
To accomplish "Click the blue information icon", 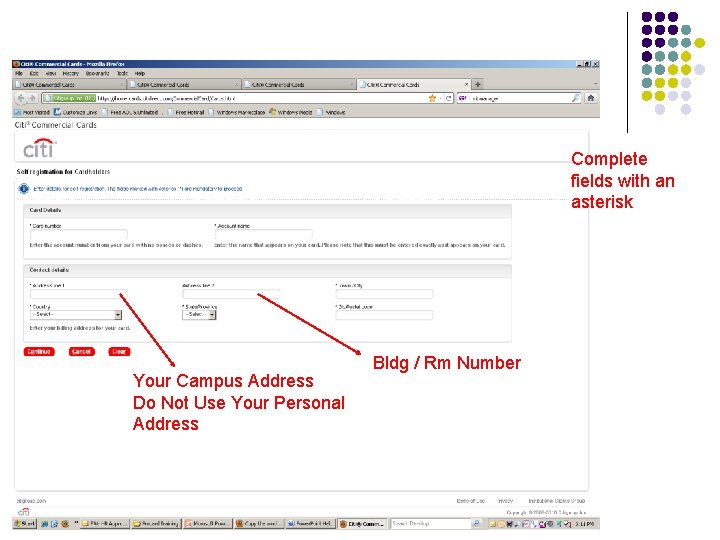I will 23,189.
